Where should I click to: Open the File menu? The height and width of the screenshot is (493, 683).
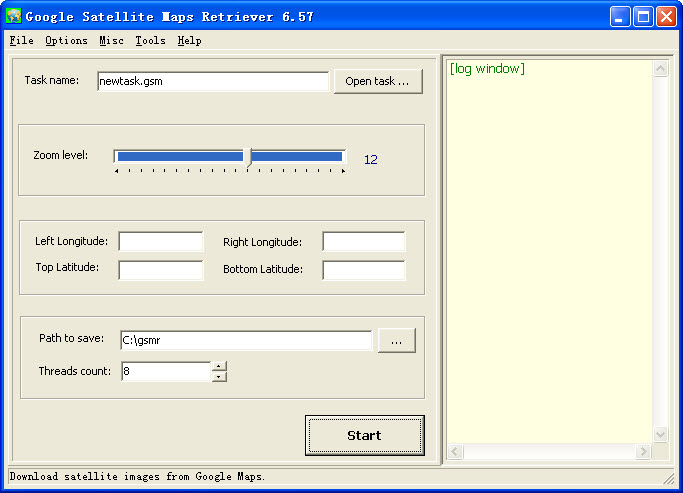pyautogui.click(x=21, y=41)
